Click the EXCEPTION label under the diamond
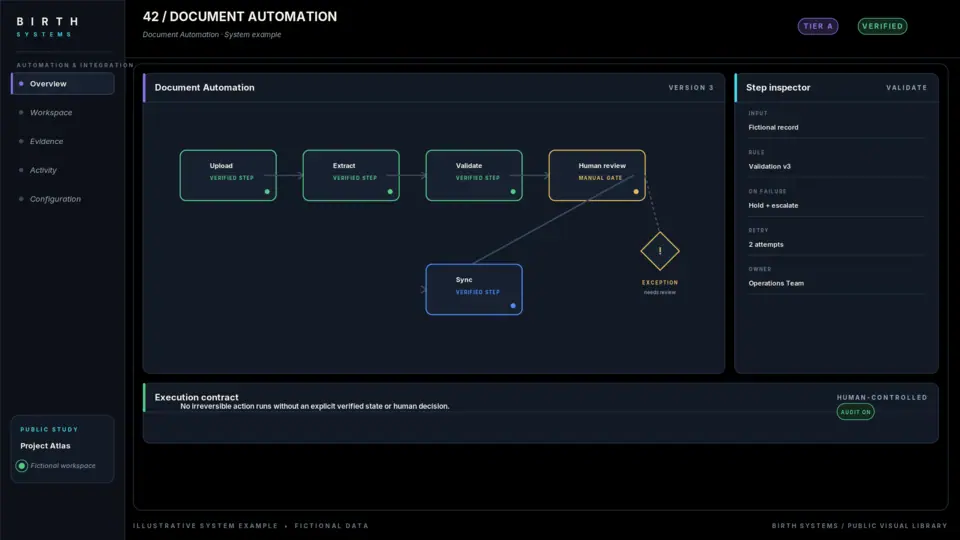Image resolution: width=960 pixels, height=540 pixels. pyautogui.click(x=660, y=283)
